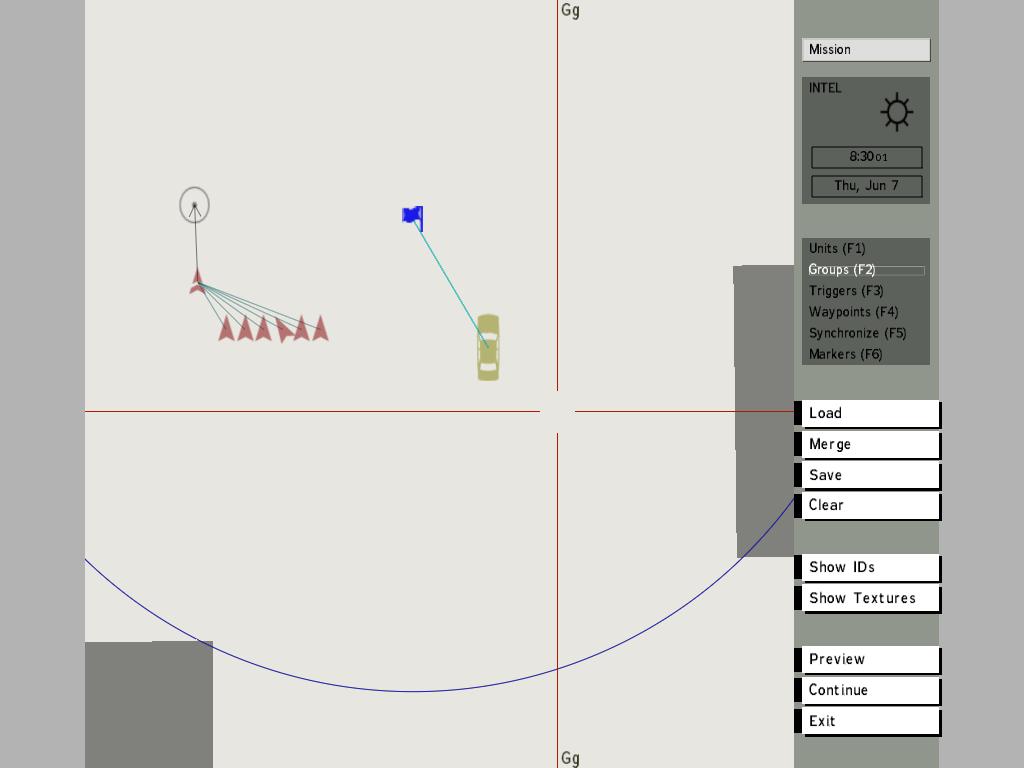Click the Thu, Jun 7 date field
Viewport: 1024px width, 768px height.
tap(867, 185)
